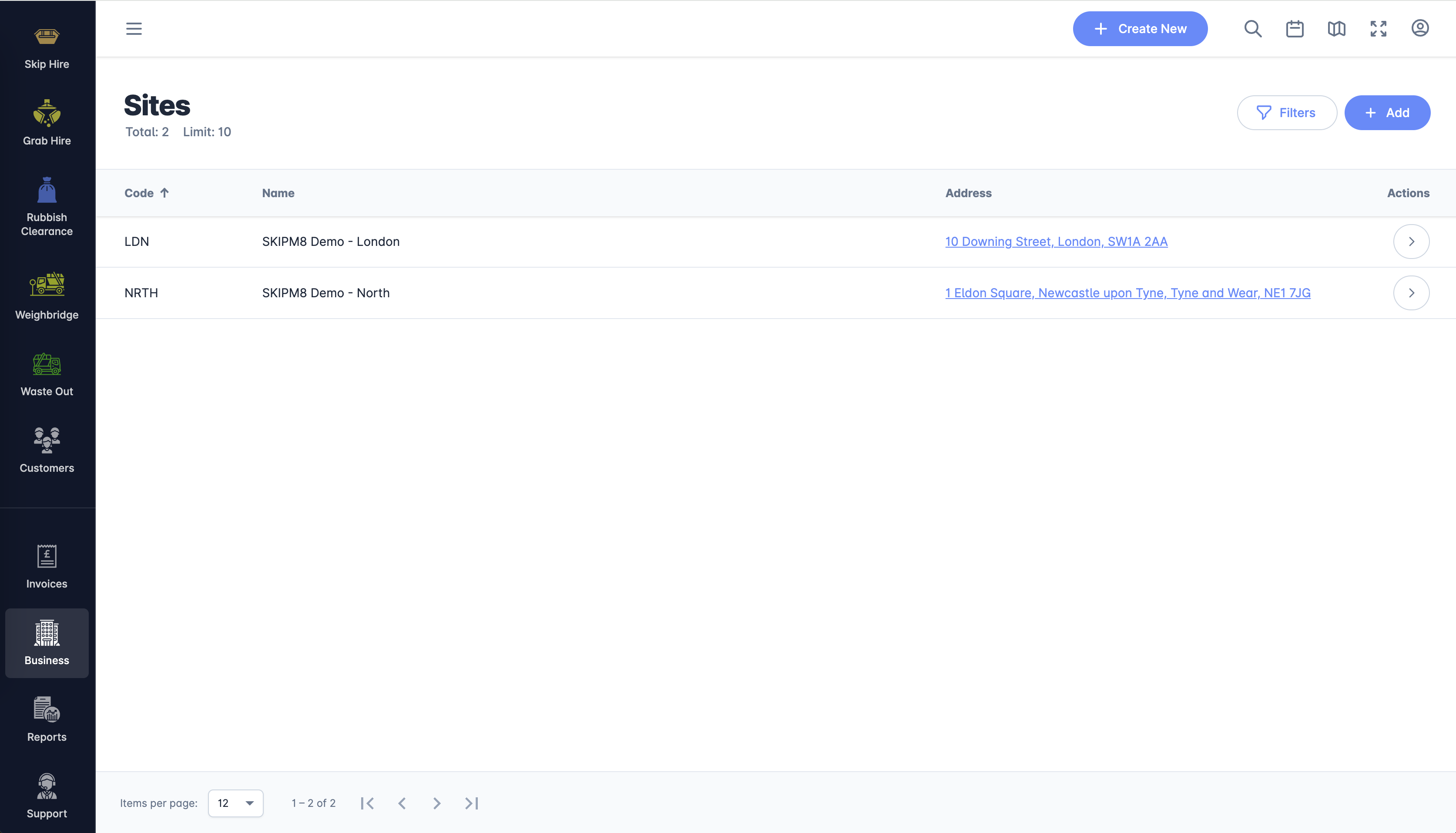1456x833 pixels.
Task: Open actions chevron for NRTH site
Action: pyautogui.click(x=1411, y=293)
